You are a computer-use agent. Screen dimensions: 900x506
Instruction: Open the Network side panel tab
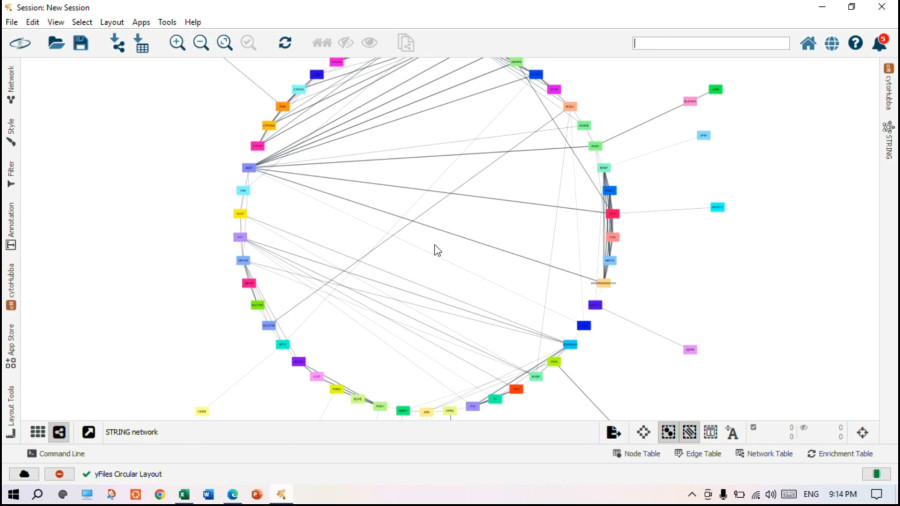point(10,84)
